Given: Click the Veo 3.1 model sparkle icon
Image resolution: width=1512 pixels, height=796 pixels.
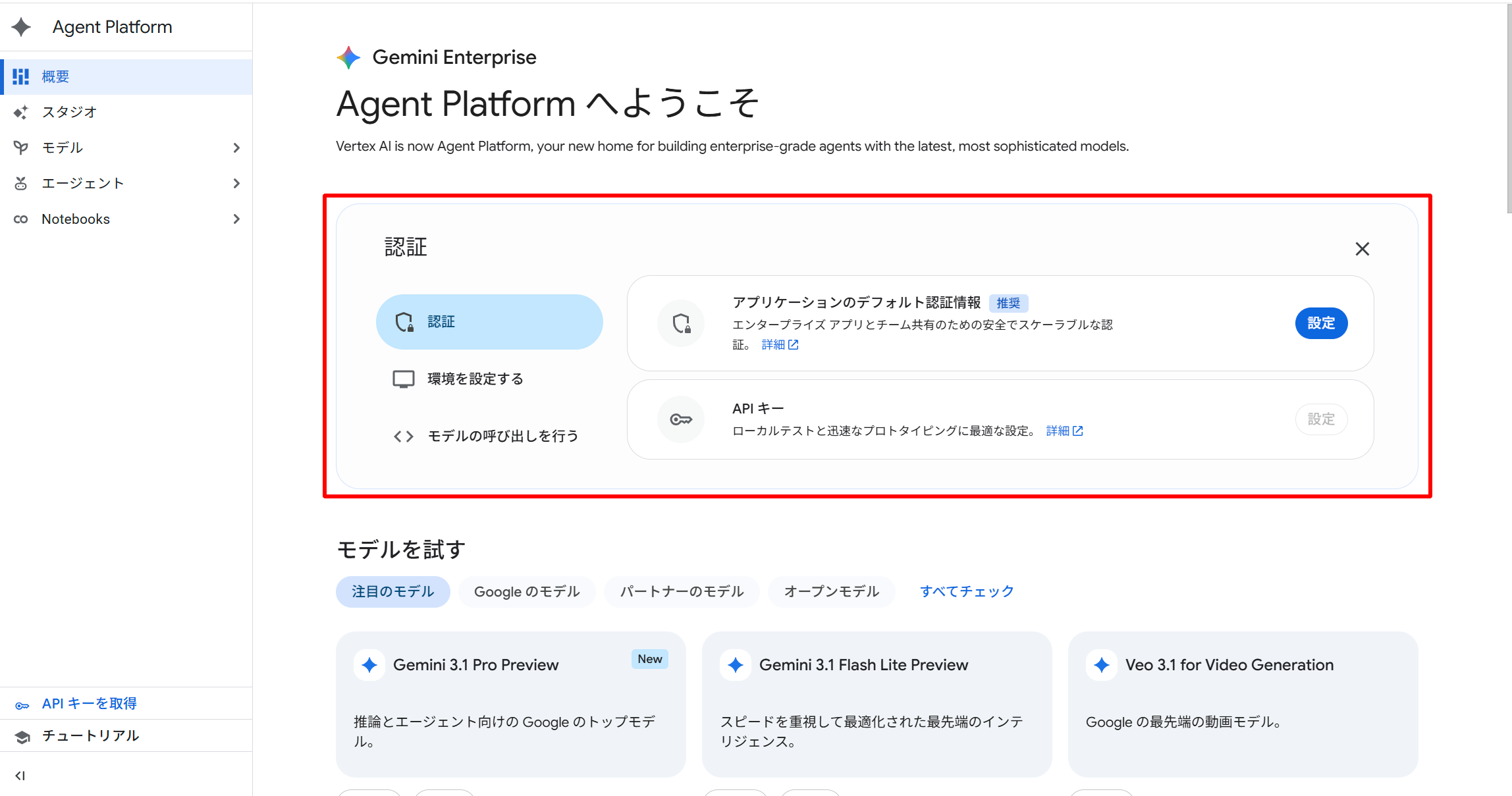Looking at the screenshot, I should click(x=1102, y=665).
